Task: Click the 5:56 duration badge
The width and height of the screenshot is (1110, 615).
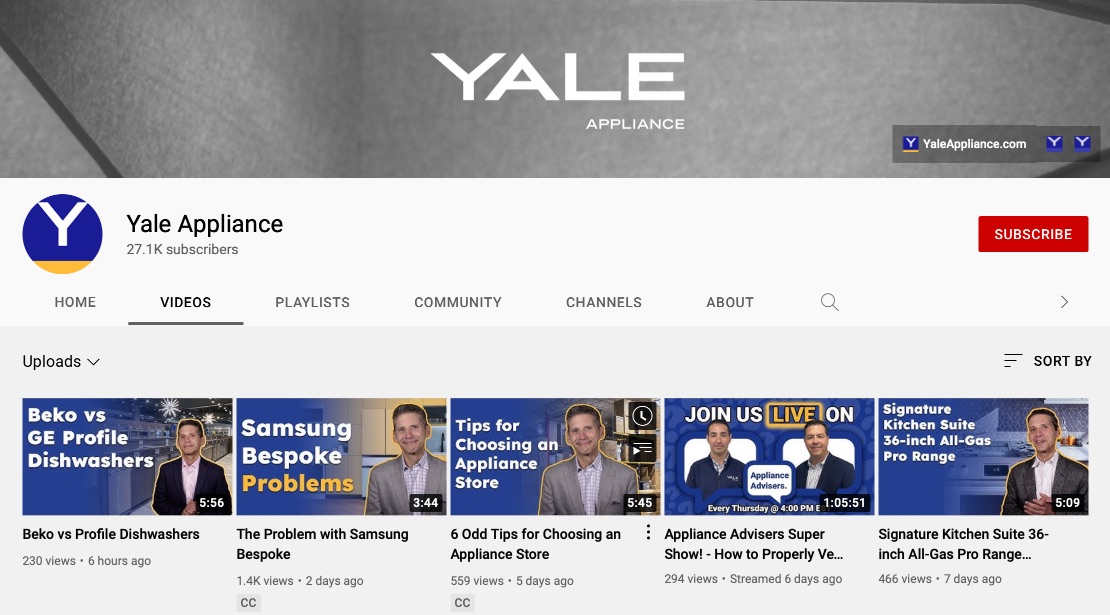Action: click(x=212, y=502)
